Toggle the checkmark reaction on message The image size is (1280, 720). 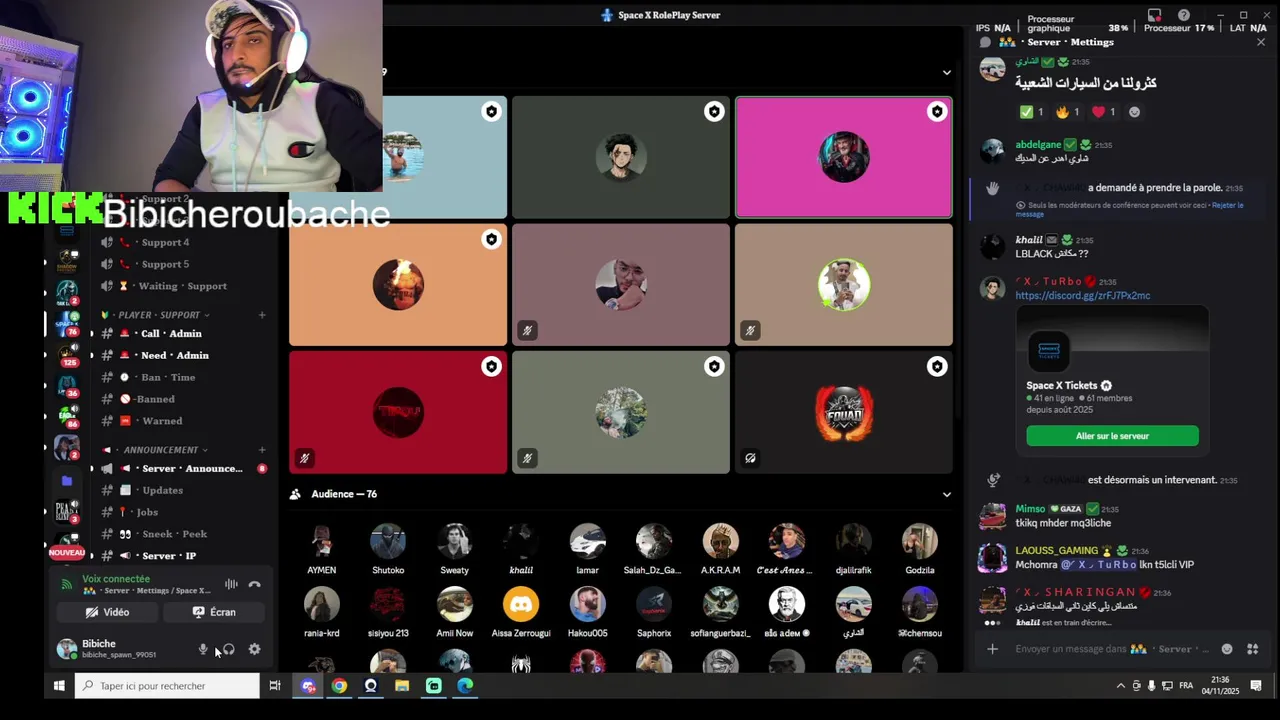(1032, 112)
